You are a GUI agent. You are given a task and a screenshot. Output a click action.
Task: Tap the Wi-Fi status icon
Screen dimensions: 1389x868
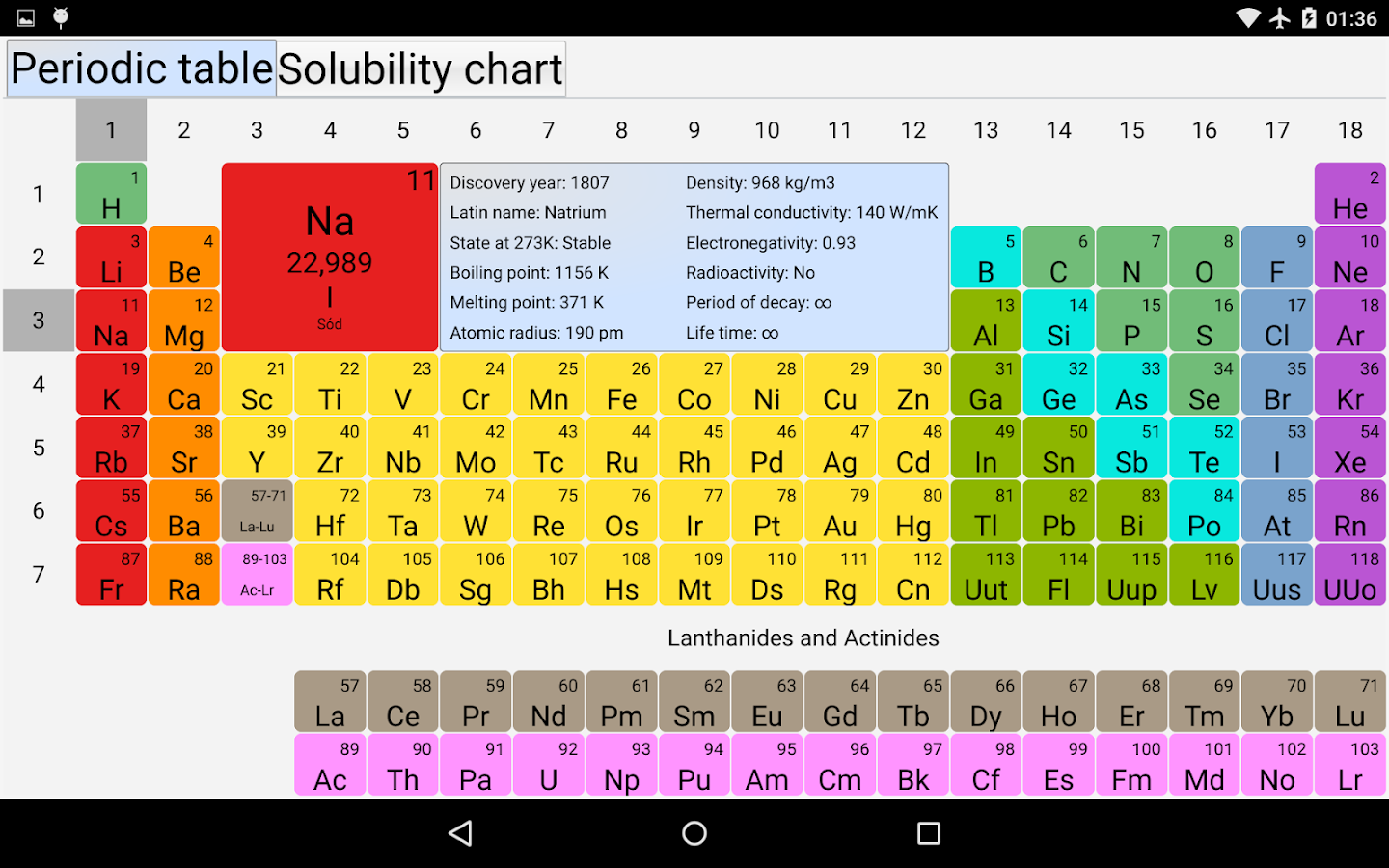click(1248, 16)
